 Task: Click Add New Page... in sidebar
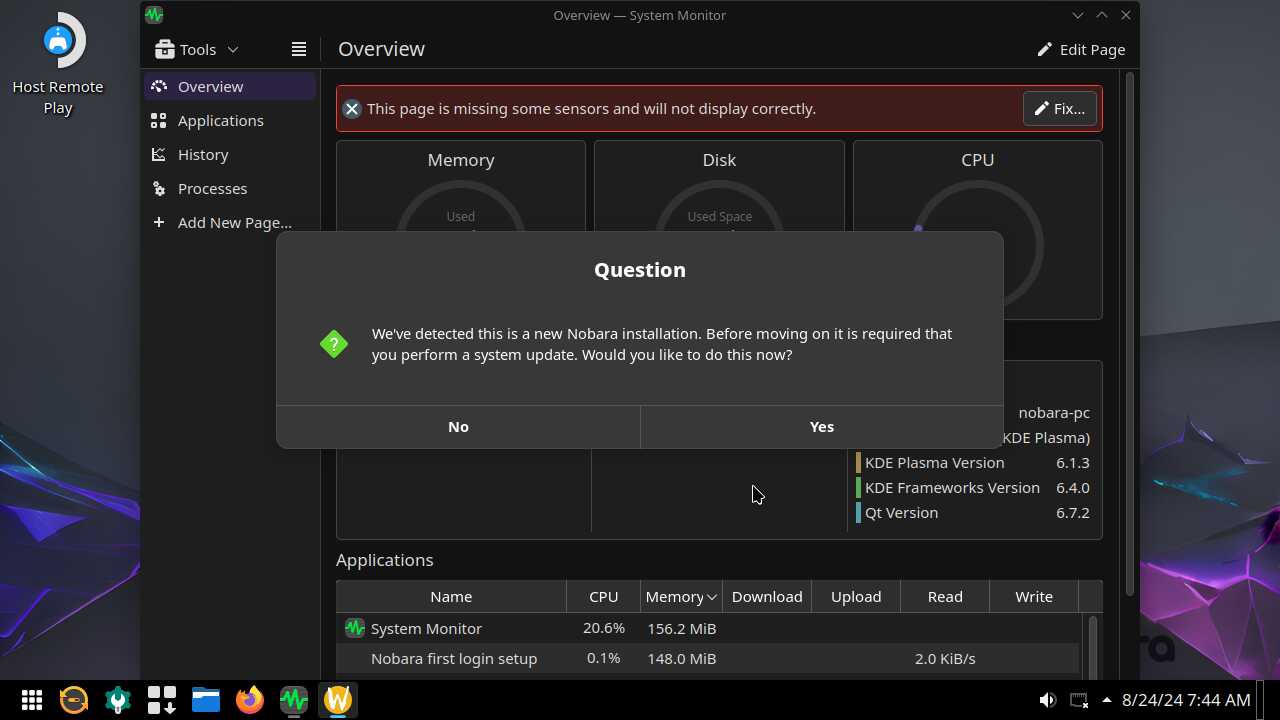(x=230, y=223)
